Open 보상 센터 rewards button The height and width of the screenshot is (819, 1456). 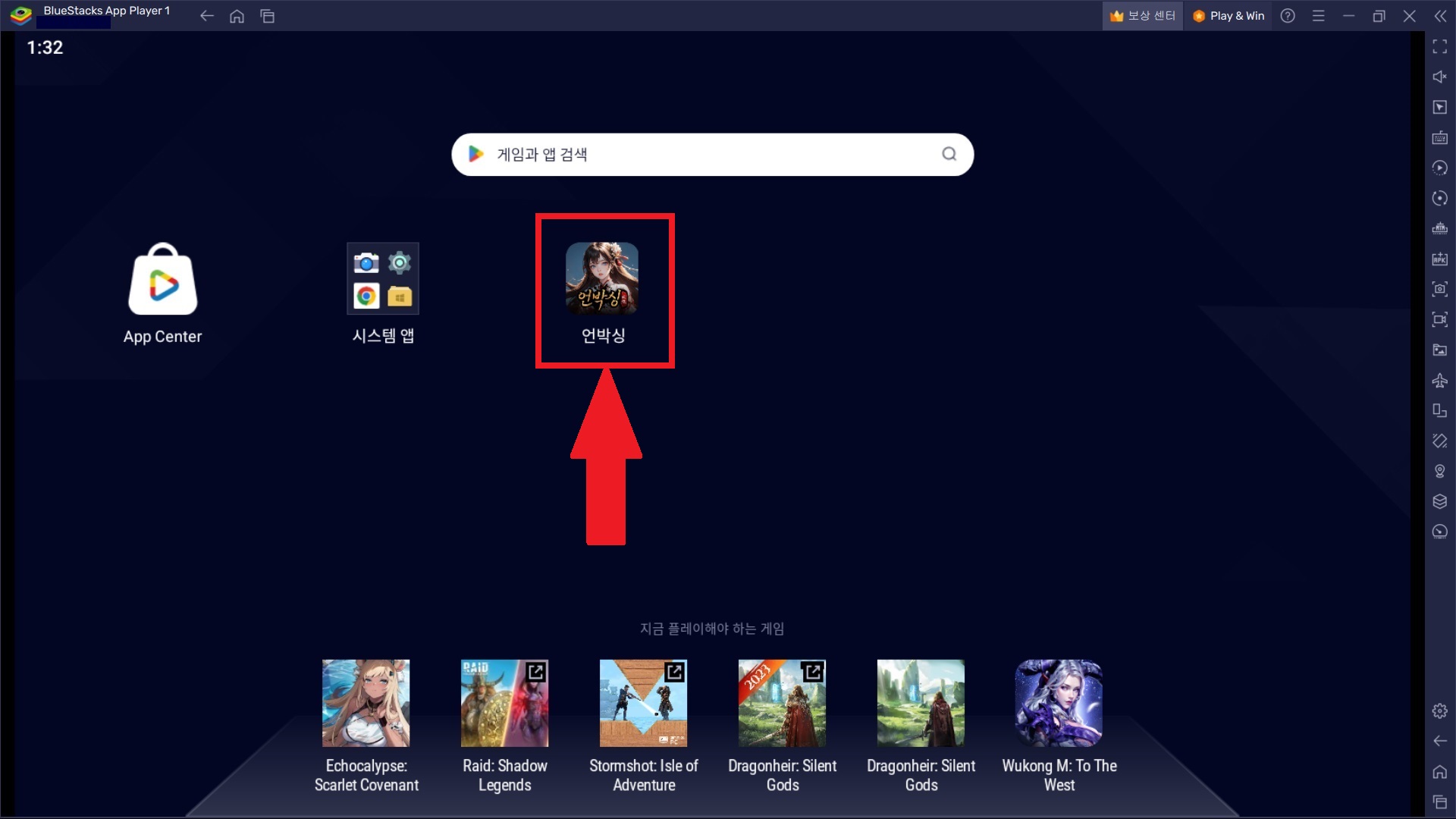tap(1142, 15)
